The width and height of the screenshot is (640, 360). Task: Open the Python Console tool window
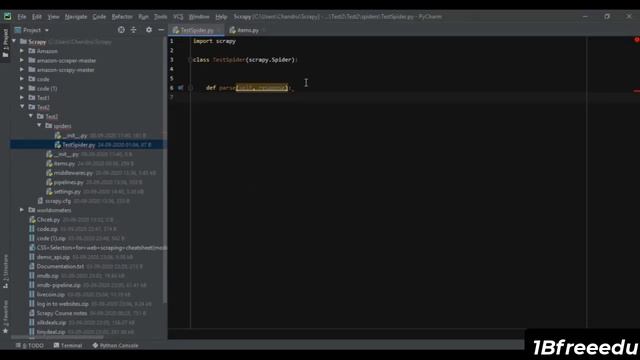click(x=115, y=345)
